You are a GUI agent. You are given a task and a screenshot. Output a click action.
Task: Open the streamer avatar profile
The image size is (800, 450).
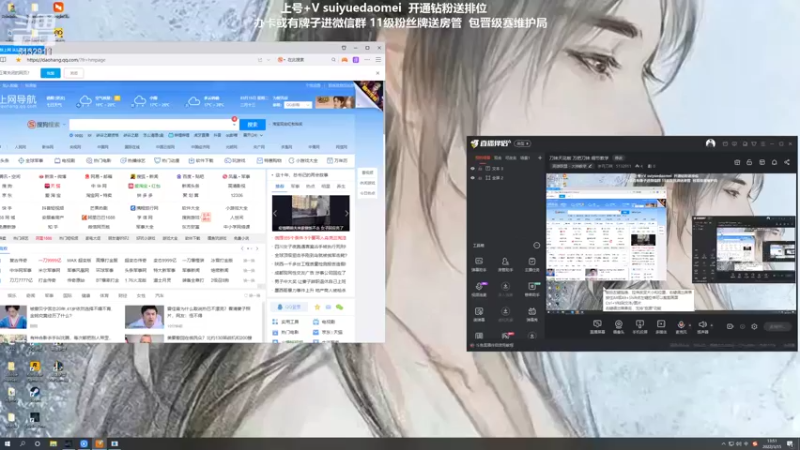point(710,143)
